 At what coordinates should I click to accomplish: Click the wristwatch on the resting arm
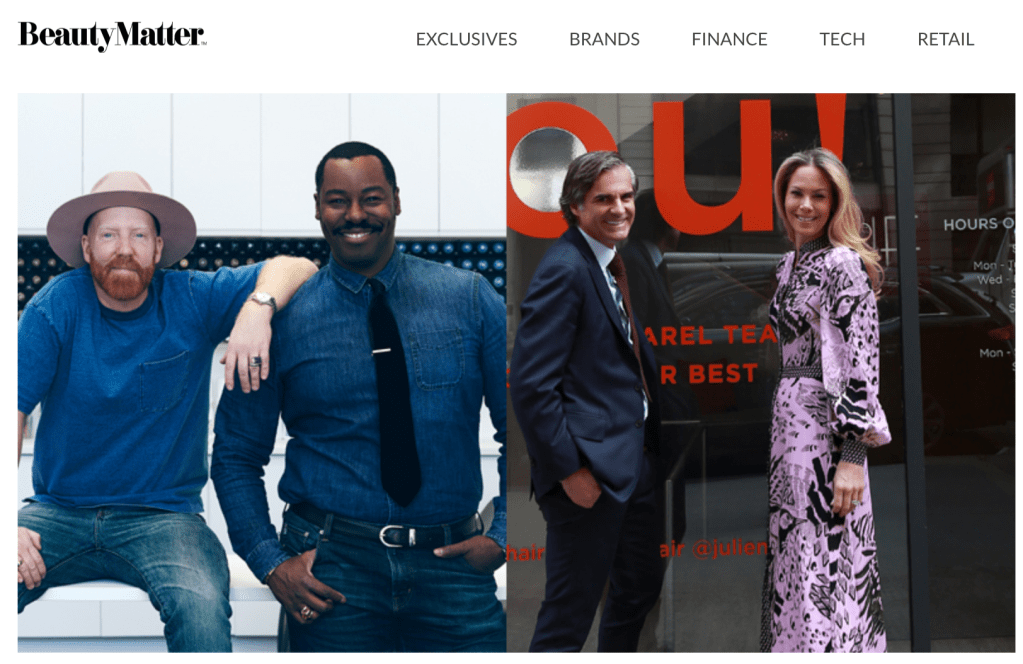263,300
